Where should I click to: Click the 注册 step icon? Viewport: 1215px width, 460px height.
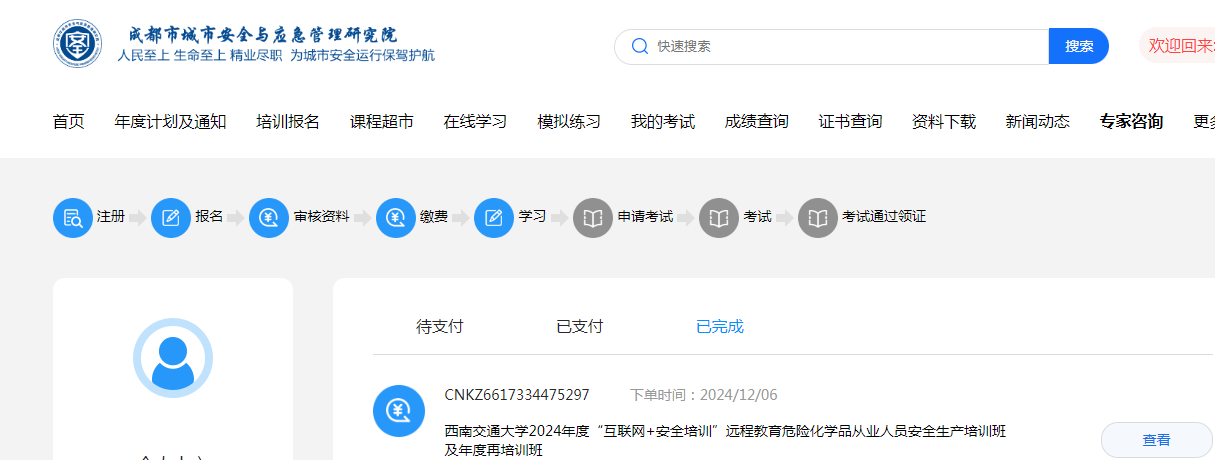point(72,218)
